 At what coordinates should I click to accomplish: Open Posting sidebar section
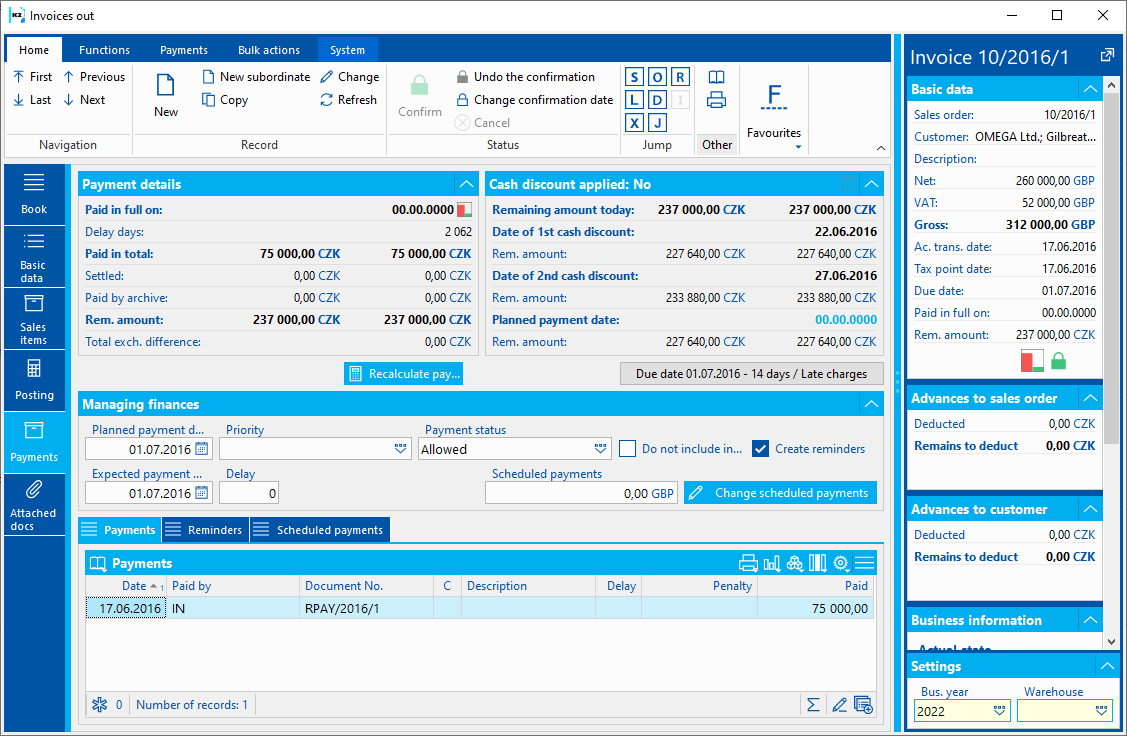(34, 380)
